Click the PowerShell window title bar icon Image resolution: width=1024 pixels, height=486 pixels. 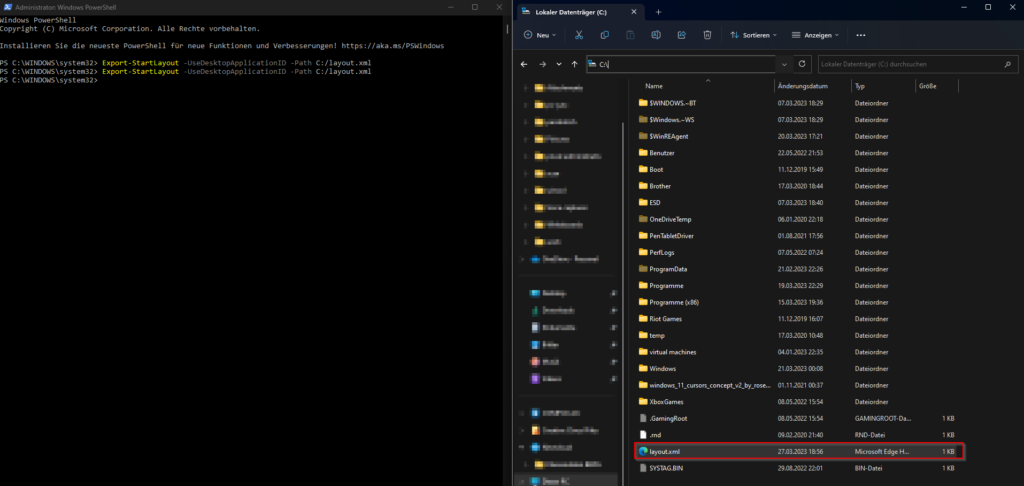click(x=8, y=7)
